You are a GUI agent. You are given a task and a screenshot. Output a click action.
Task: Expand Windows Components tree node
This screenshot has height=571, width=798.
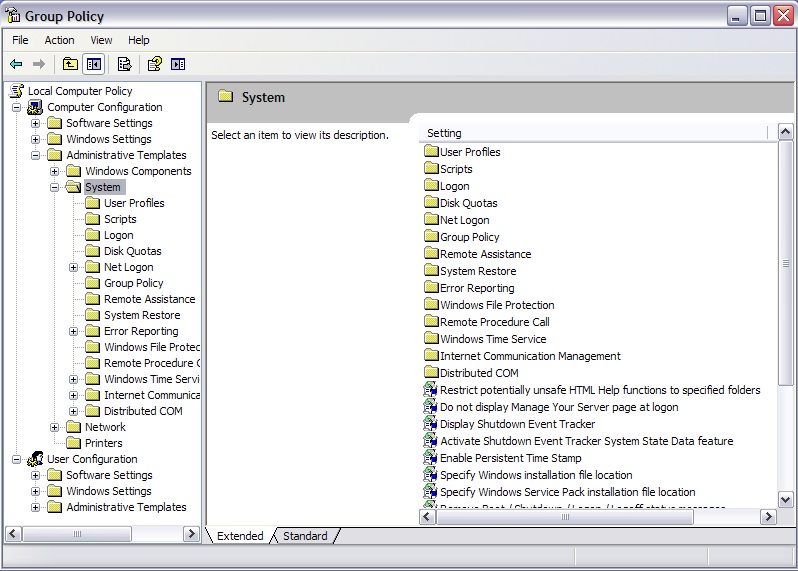(55, 171)
